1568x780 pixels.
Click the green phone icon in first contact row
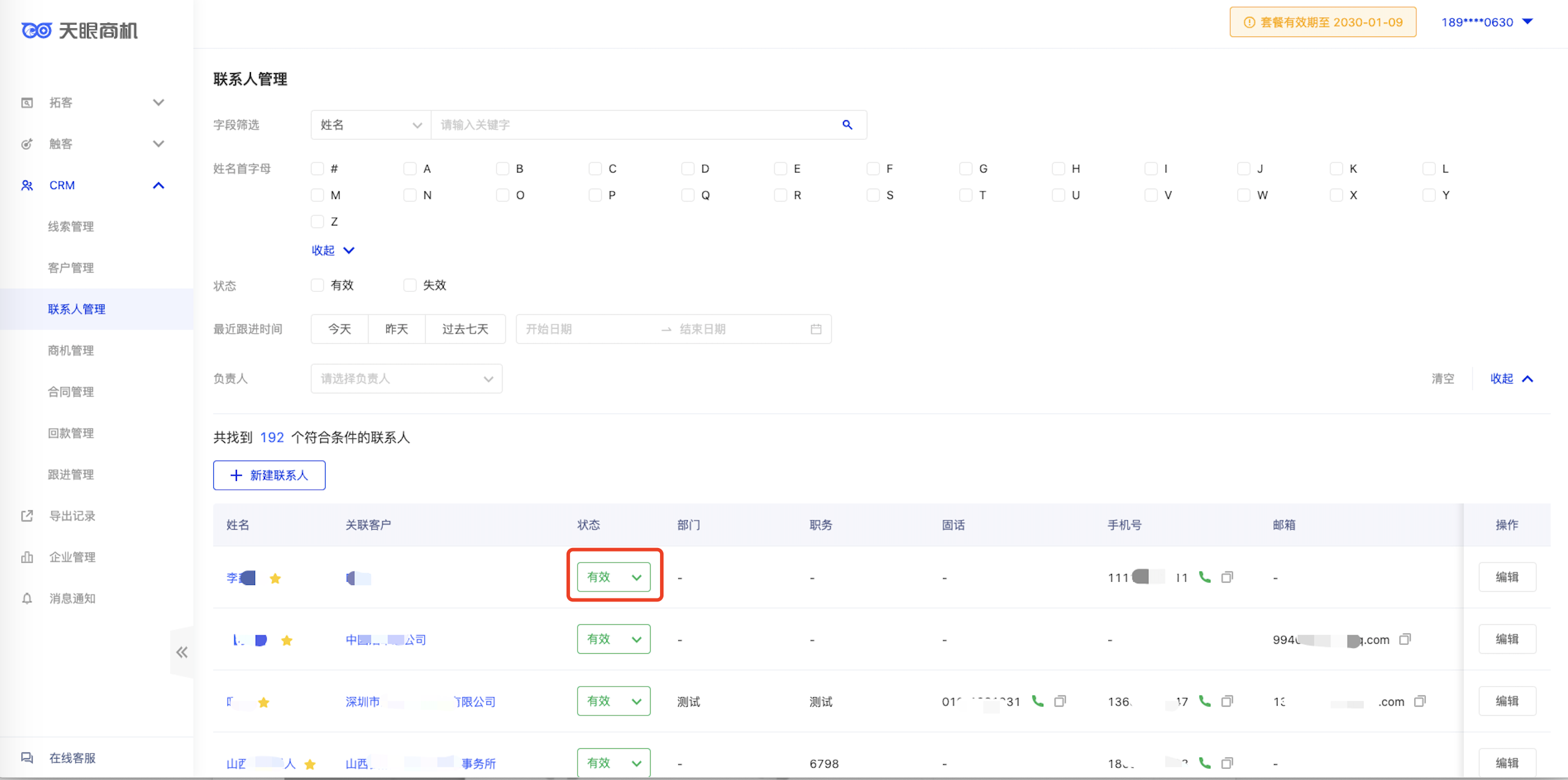[x=1204, y=577]
